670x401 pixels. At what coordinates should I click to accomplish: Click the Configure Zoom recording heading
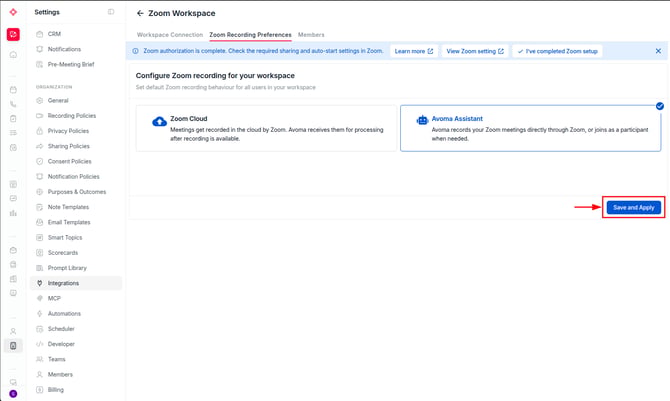coord(215,76)
